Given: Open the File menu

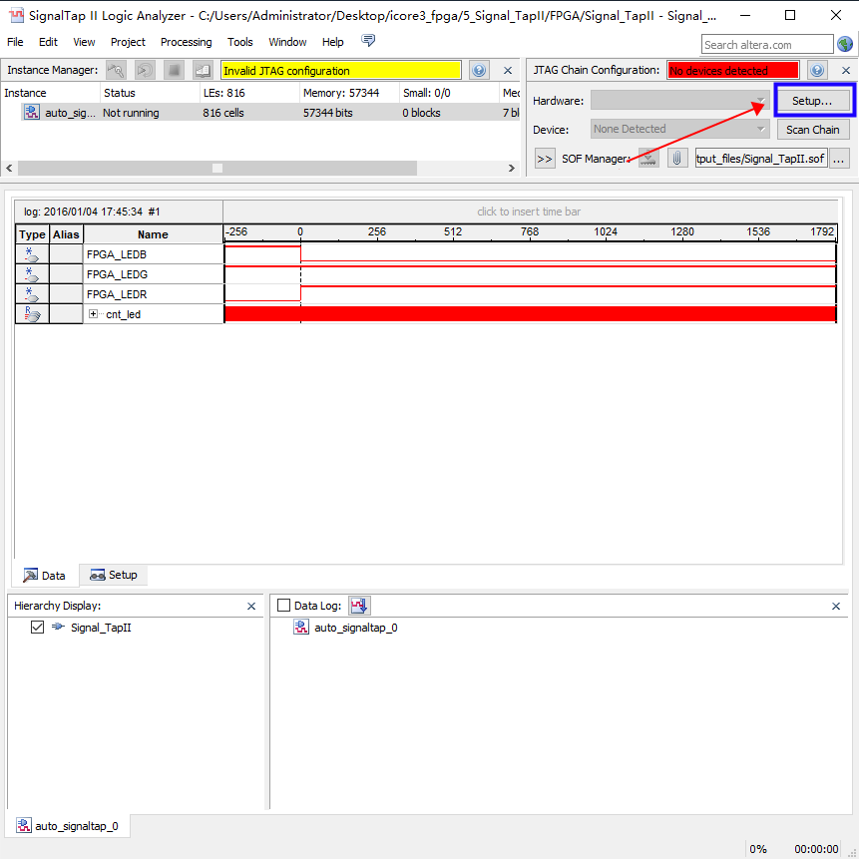Looking at the screenshot, I should click(x=15, y=42).
